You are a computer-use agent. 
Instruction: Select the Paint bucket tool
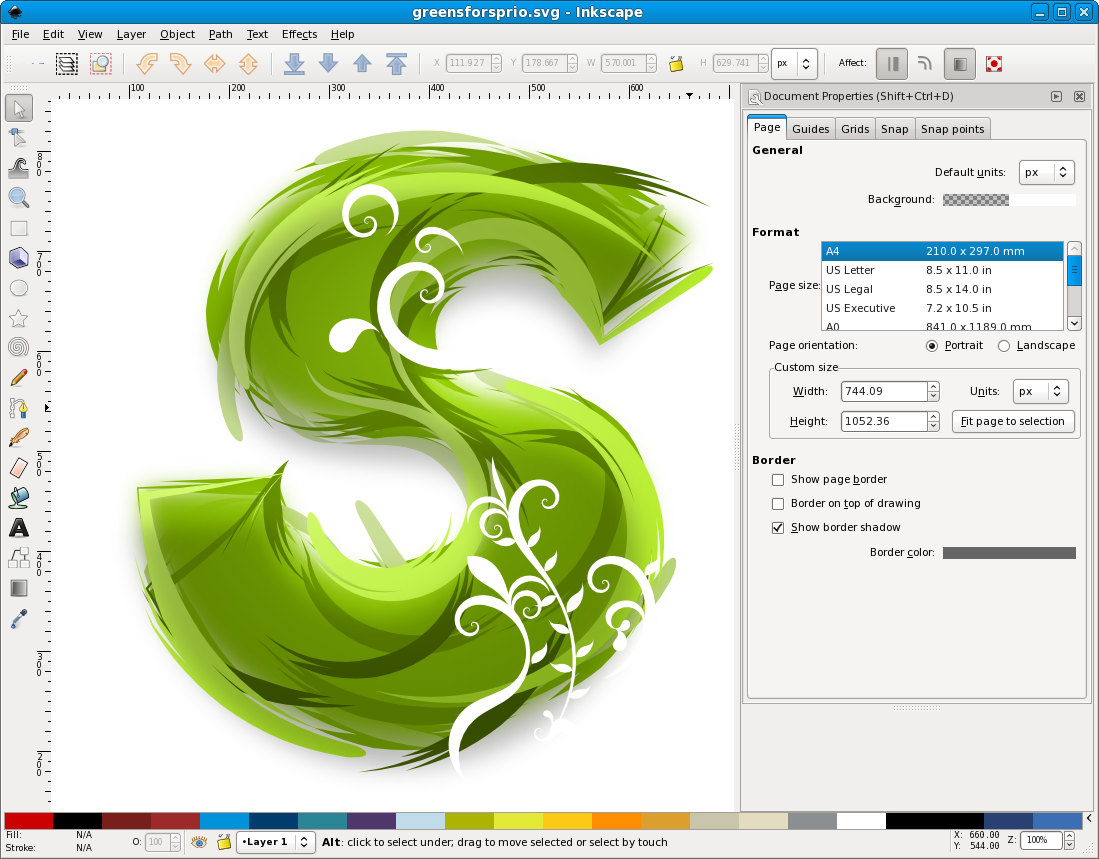coord(18,497)
